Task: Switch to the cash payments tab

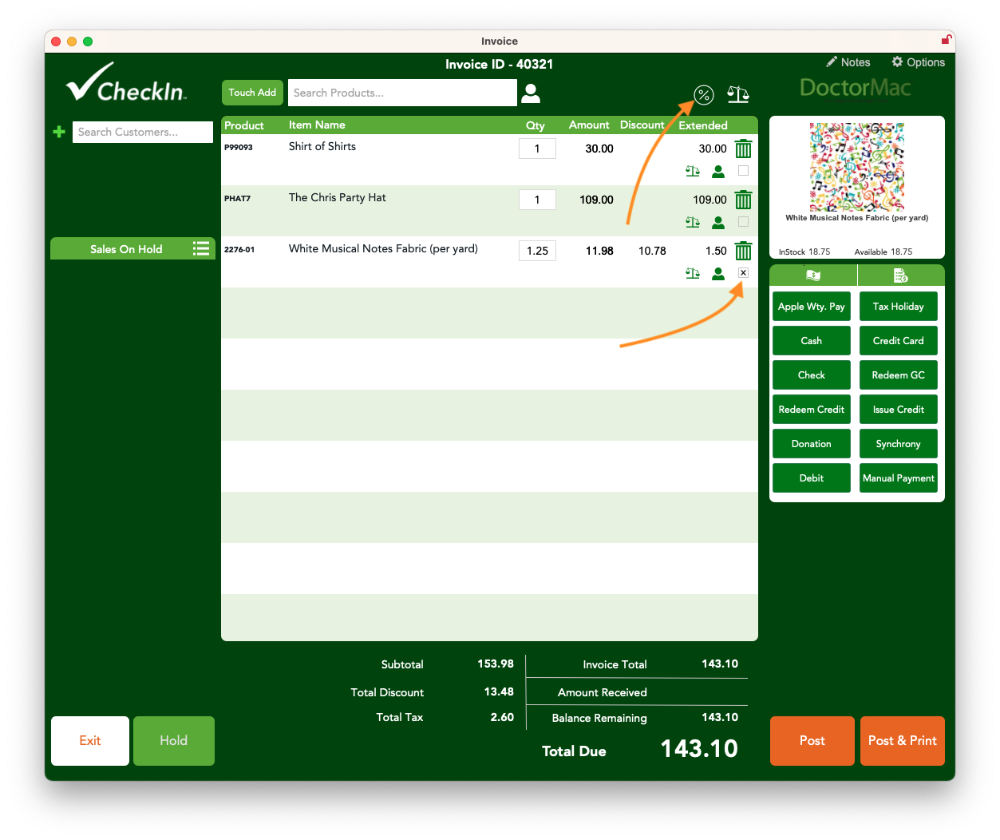Action: (811, 273)
